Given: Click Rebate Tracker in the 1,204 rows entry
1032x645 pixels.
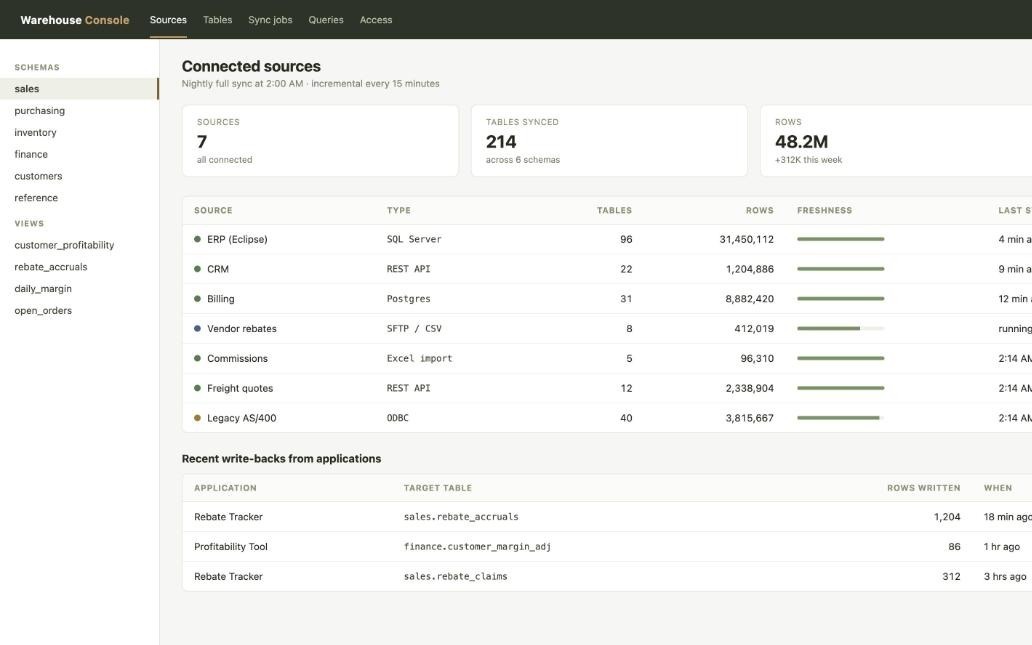Looking at the screenshot, I should click(228, 517).
